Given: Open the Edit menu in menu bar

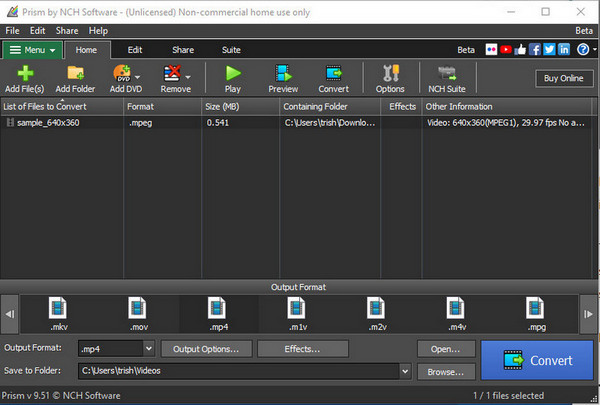Looking at the screenshot, I should [x=38, y=31].
